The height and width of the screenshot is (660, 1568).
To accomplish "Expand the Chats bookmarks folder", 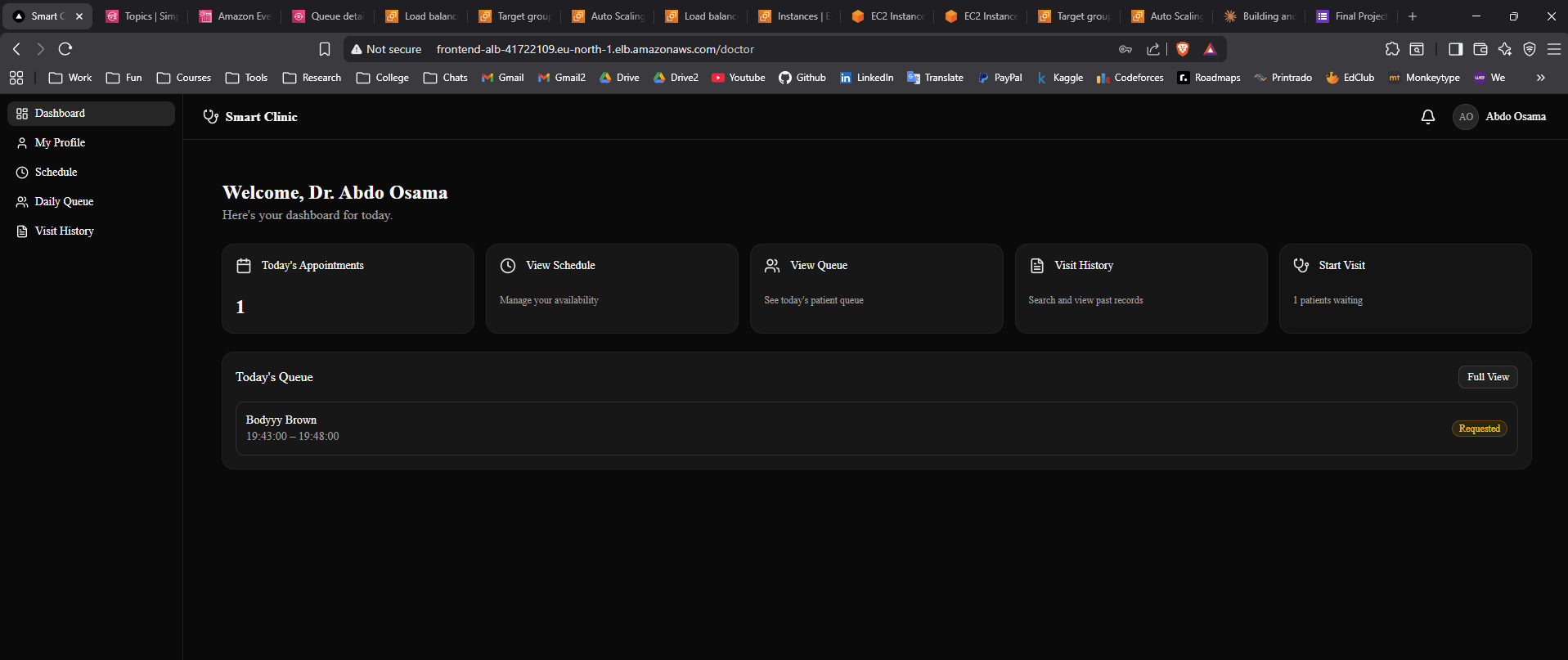I will (x=446, y=78).
